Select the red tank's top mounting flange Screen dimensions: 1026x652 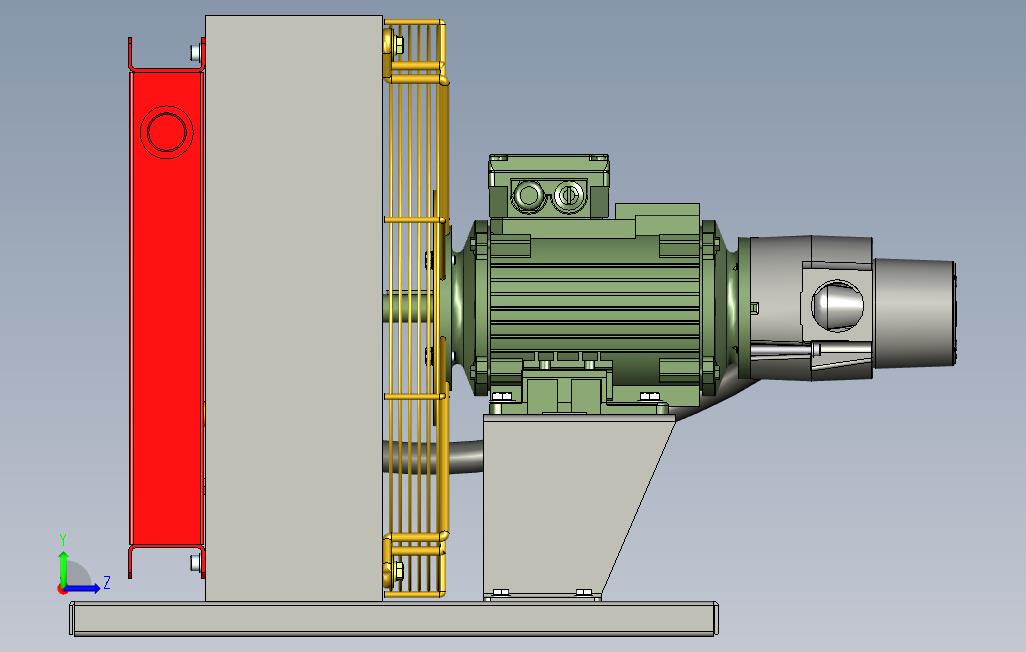(x=167, y=54)
